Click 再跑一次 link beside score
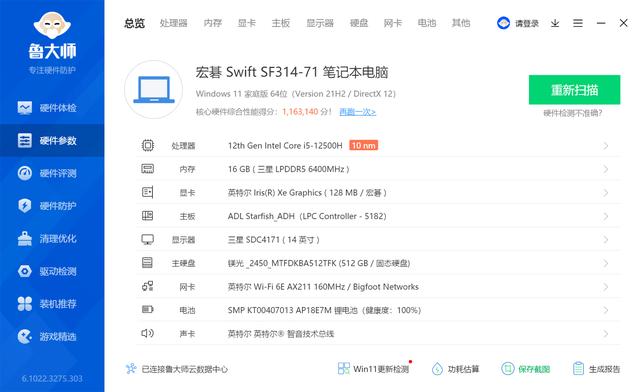 point(358,112)
